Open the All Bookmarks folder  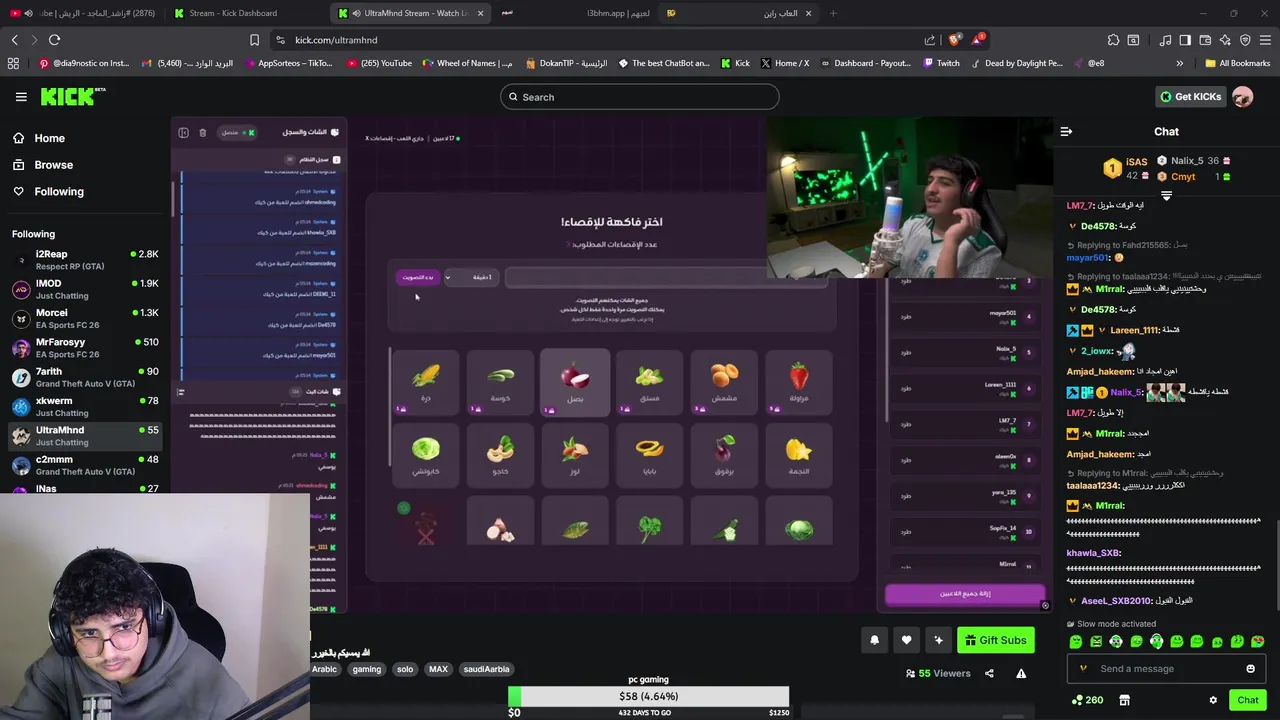click(x=1237, y=63)
